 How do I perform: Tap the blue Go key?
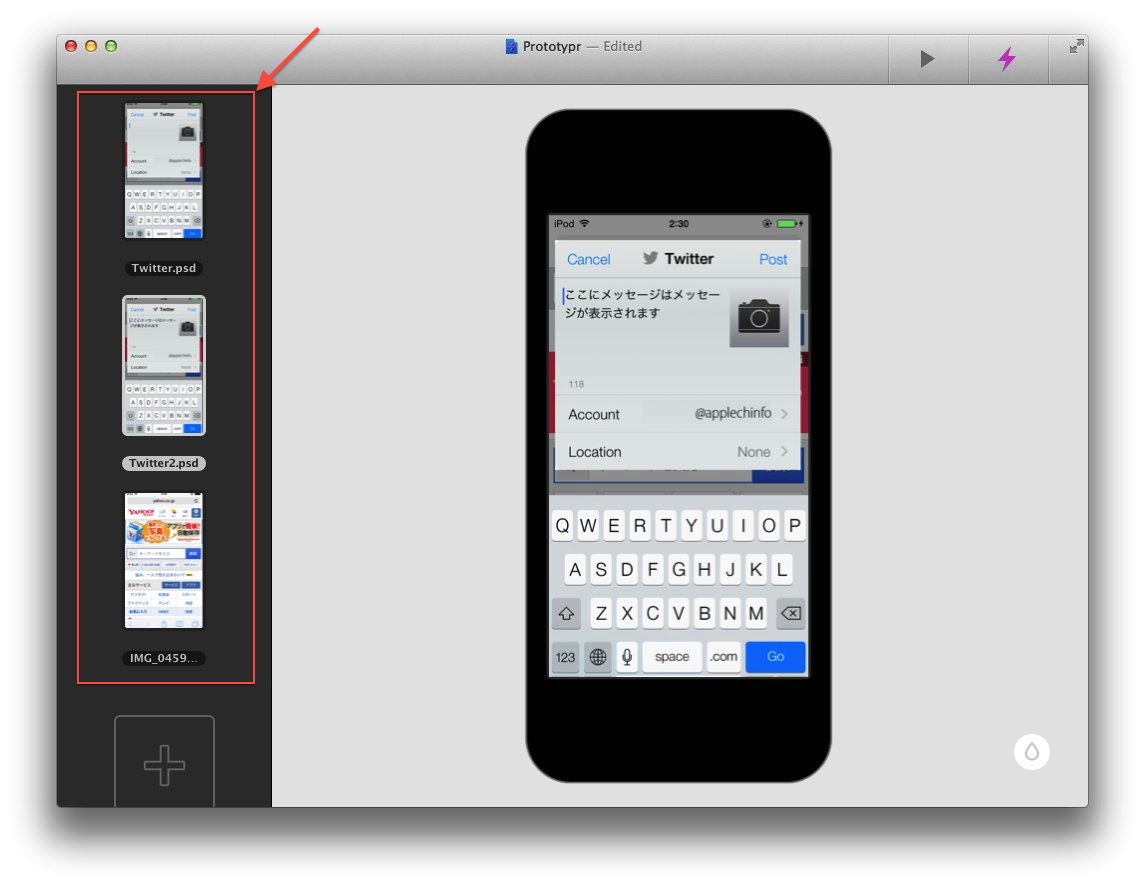(x=776, y=657)
